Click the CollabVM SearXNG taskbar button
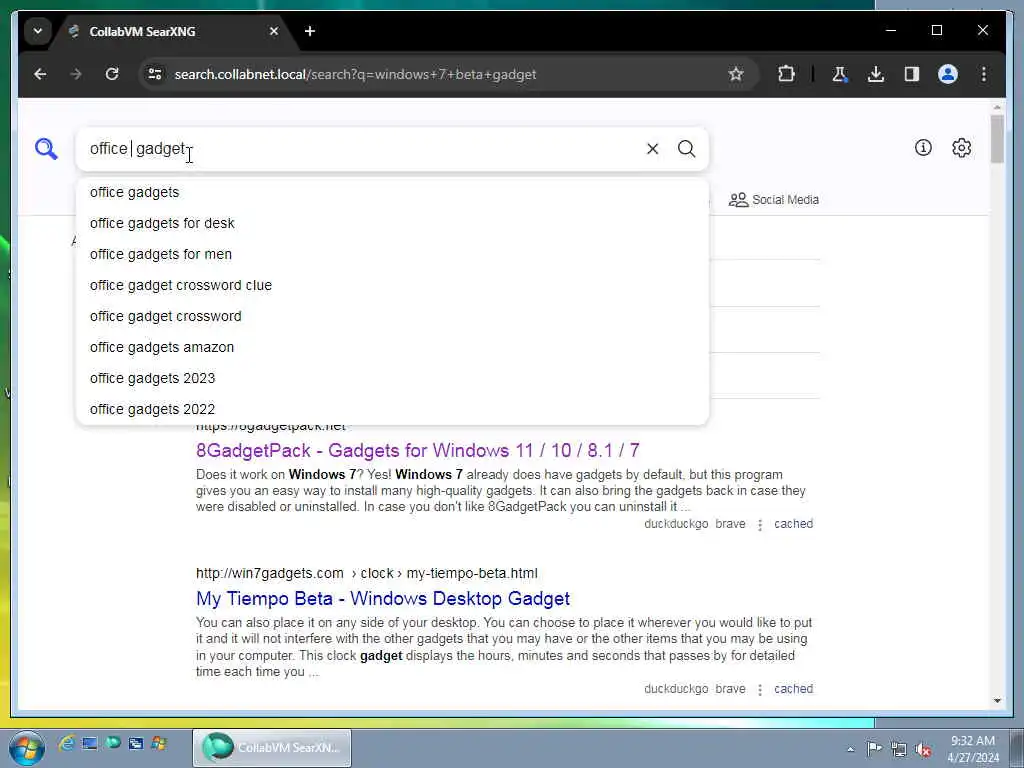The image size is (1024, 768). point(272,748)
